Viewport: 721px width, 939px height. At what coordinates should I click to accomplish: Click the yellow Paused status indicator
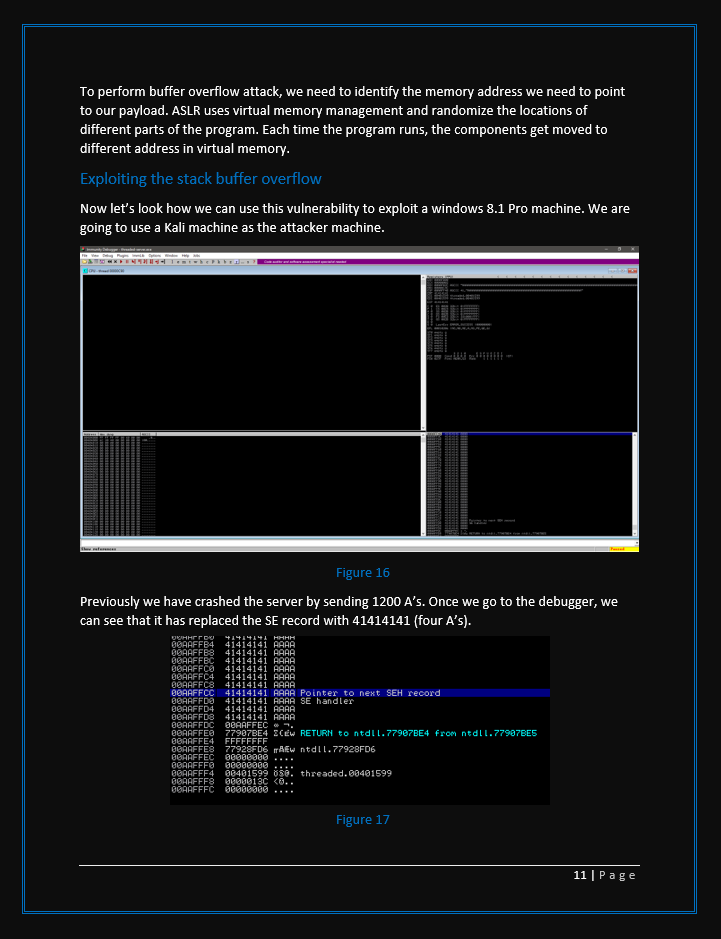point(623,549)
